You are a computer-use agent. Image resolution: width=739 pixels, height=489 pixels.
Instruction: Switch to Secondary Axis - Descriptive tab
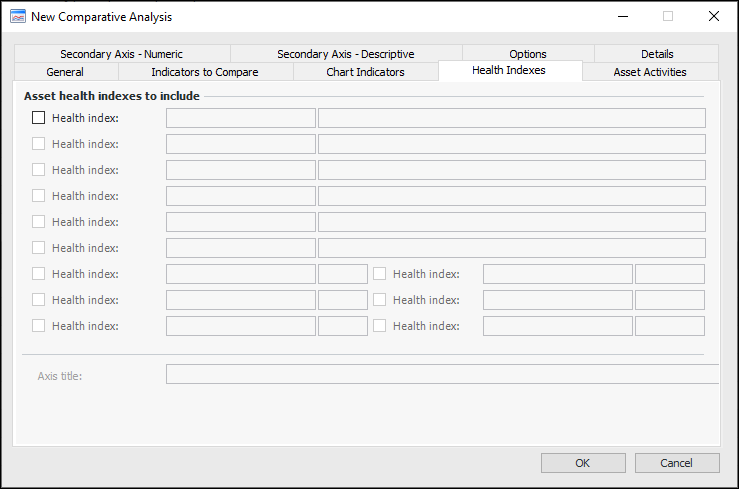coord(345,54)
